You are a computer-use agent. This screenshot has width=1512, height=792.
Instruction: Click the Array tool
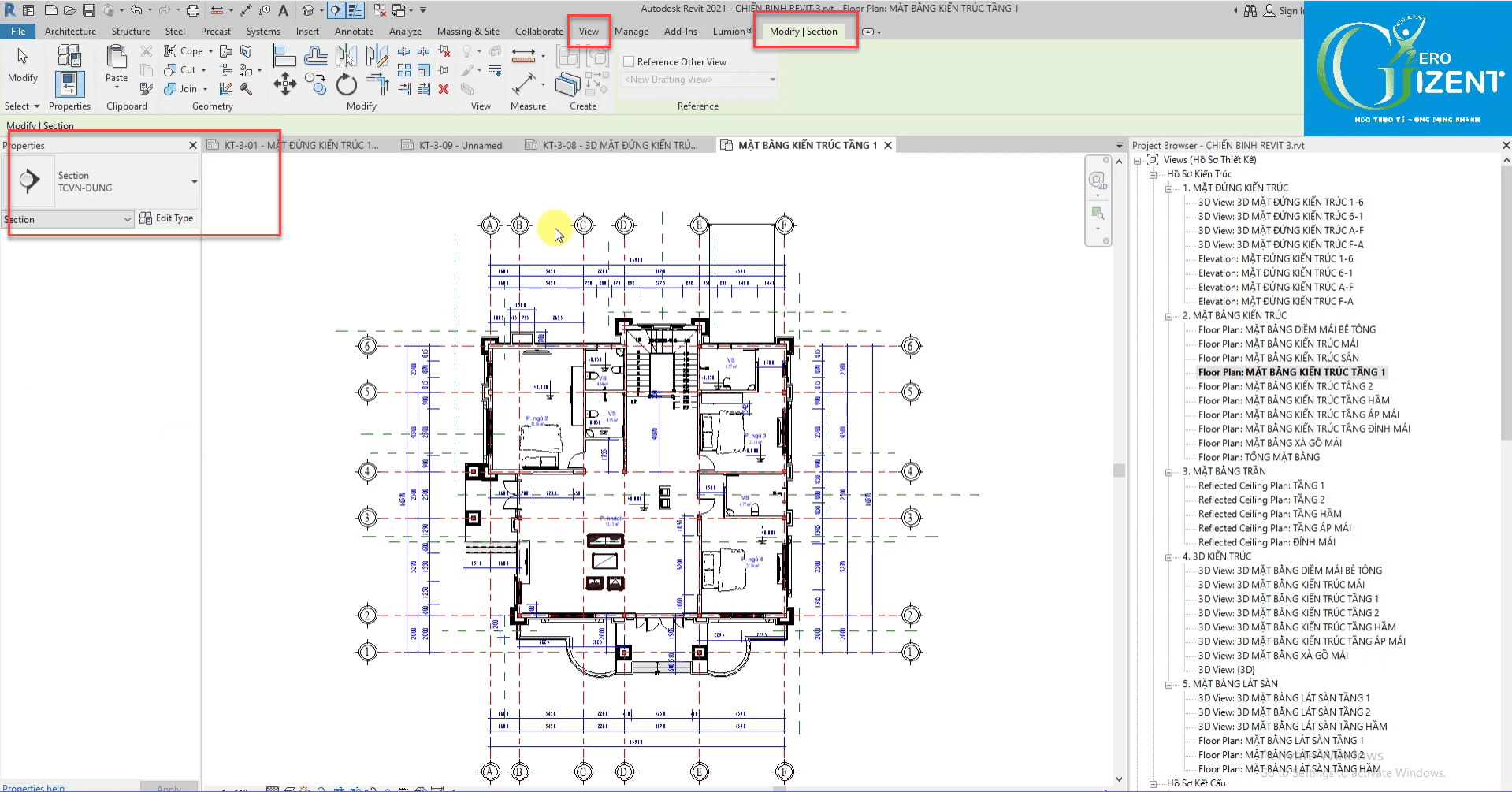[404, 70]
